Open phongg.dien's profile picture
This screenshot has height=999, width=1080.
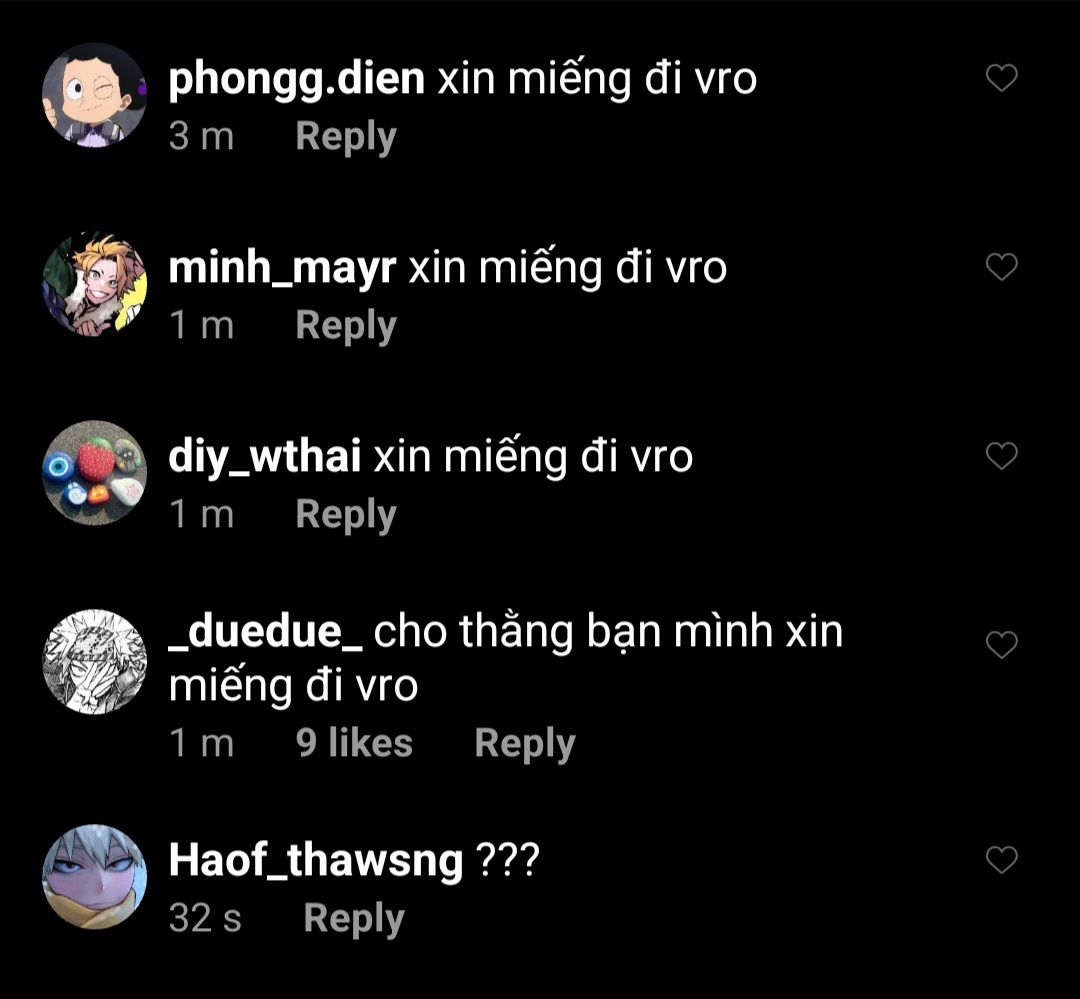[94, 95]
